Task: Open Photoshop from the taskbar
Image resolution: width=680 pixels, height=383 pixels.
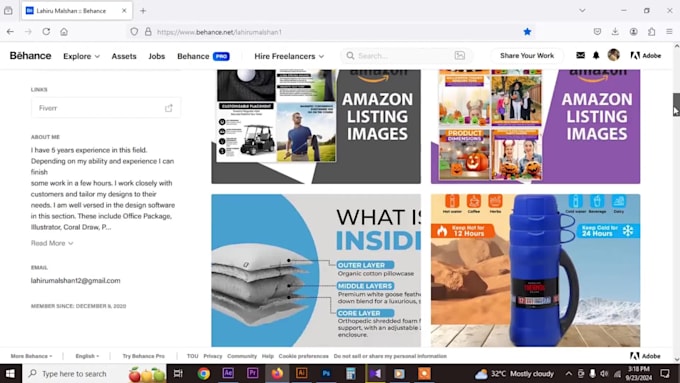Action: (326, 373)
